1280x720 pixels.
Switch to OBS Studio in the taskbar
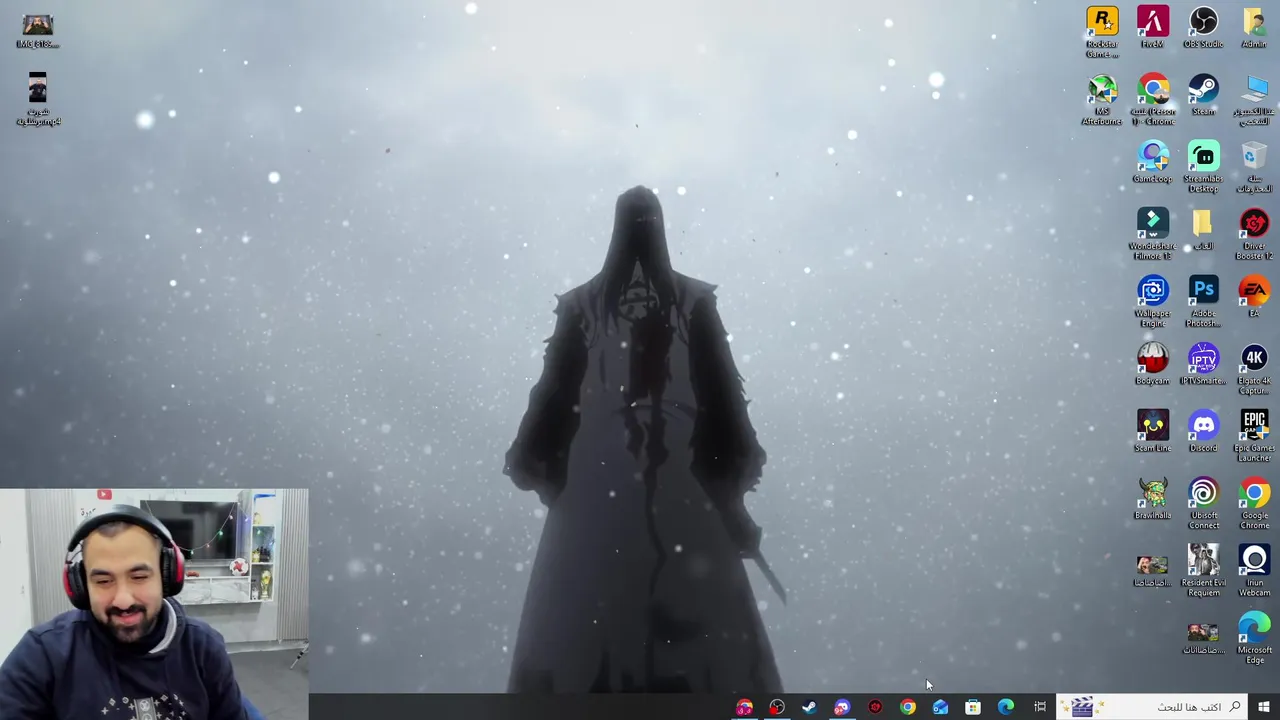777,707
